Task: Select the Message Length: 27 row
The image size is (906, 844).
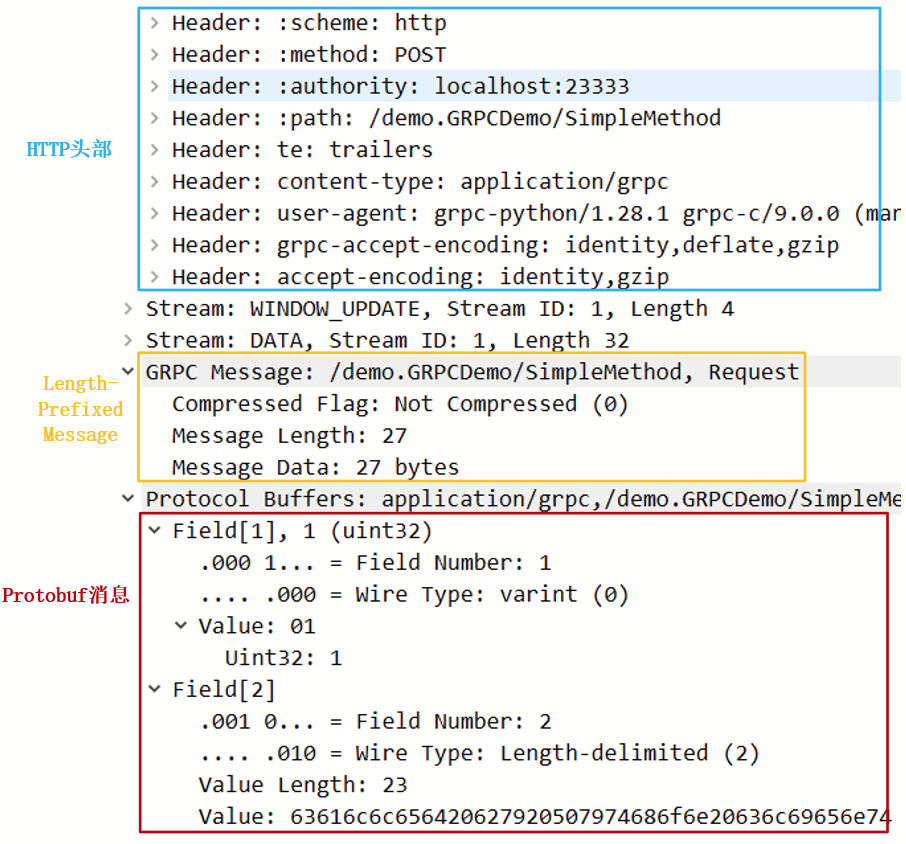Action: click(289, 436)
